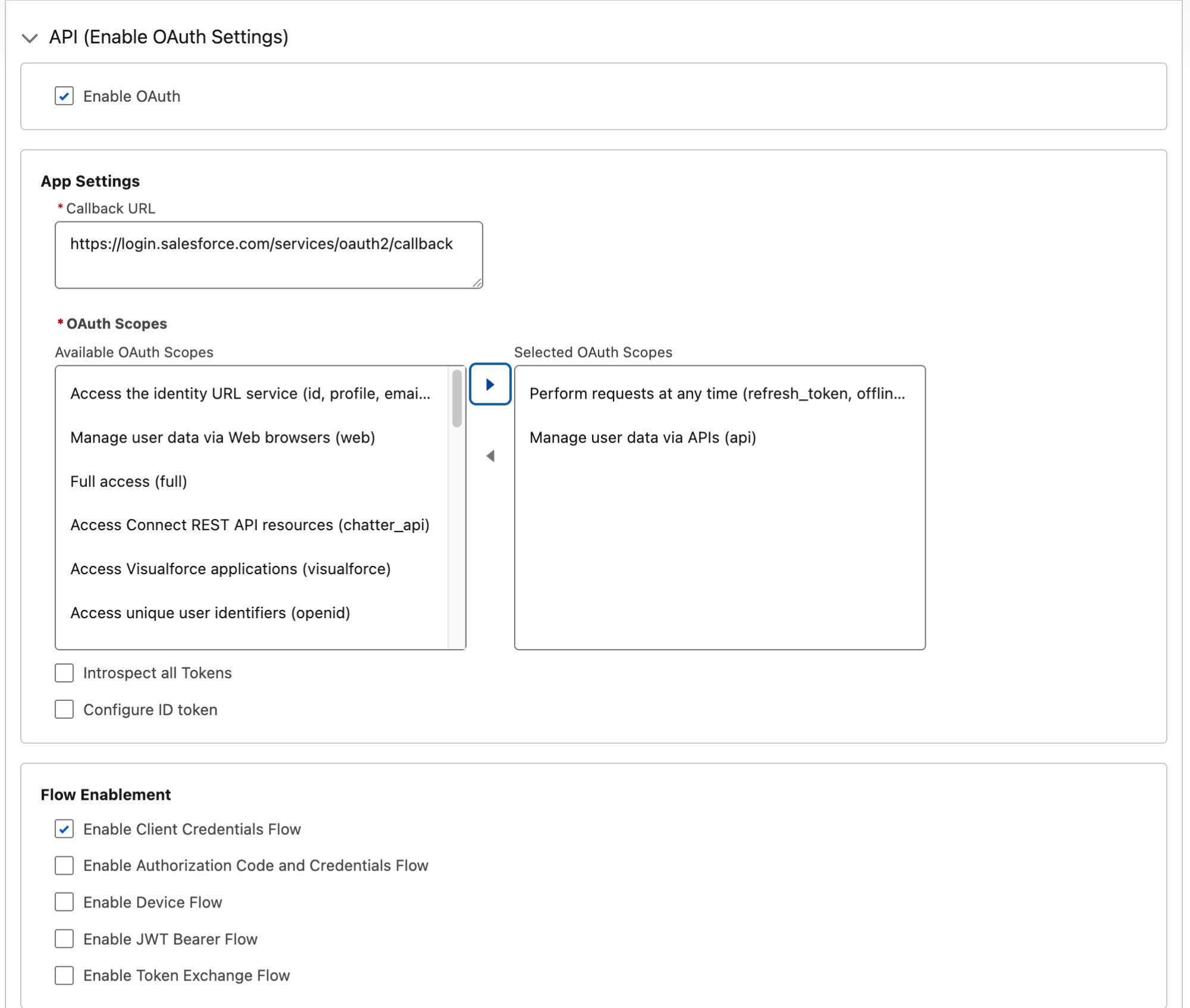
Task: Enable the Introspect all Tokens checkbox
Action: 64,672
